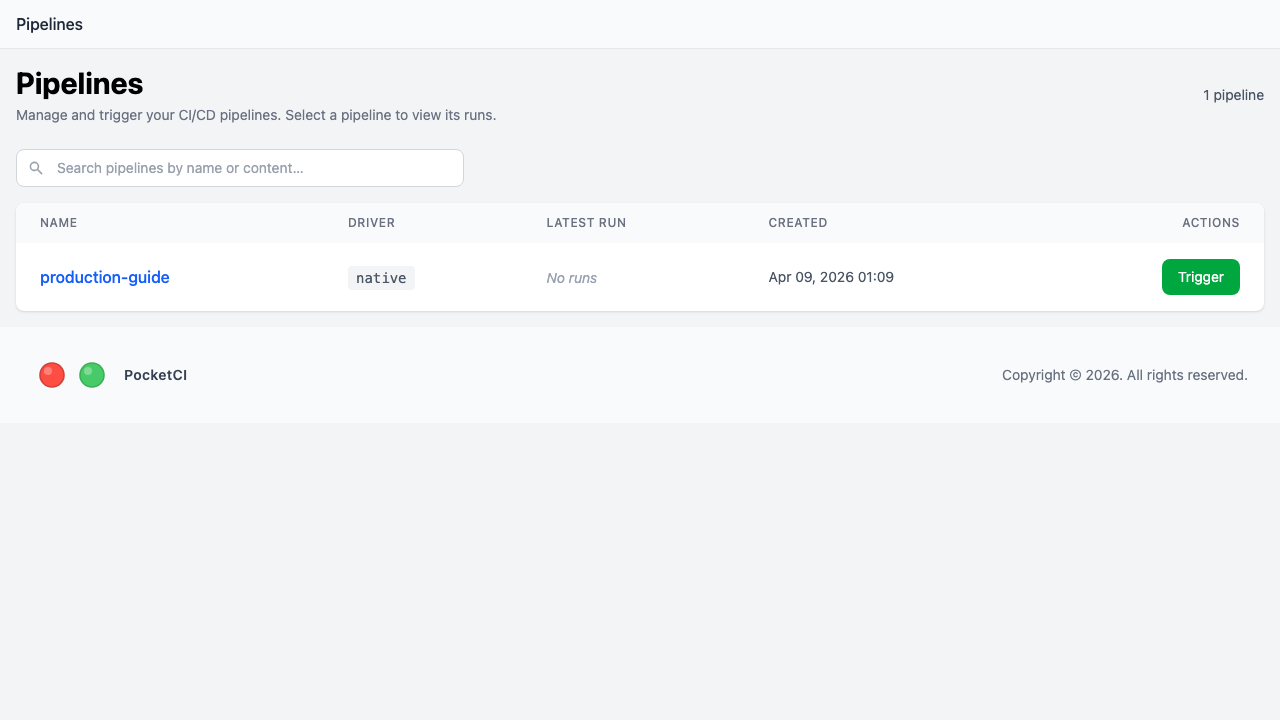
Task: Sort pipelines by the CREATED column
Action: pyautogui.click(x=798, y=223)
